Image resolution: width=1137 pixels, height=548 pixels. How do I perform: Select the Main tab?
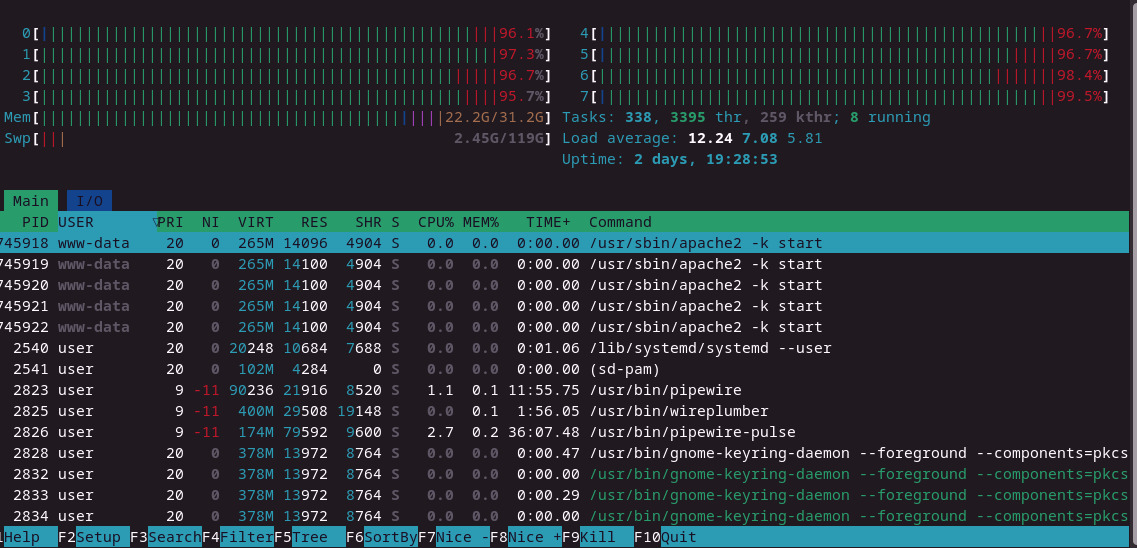click(31, 201)
